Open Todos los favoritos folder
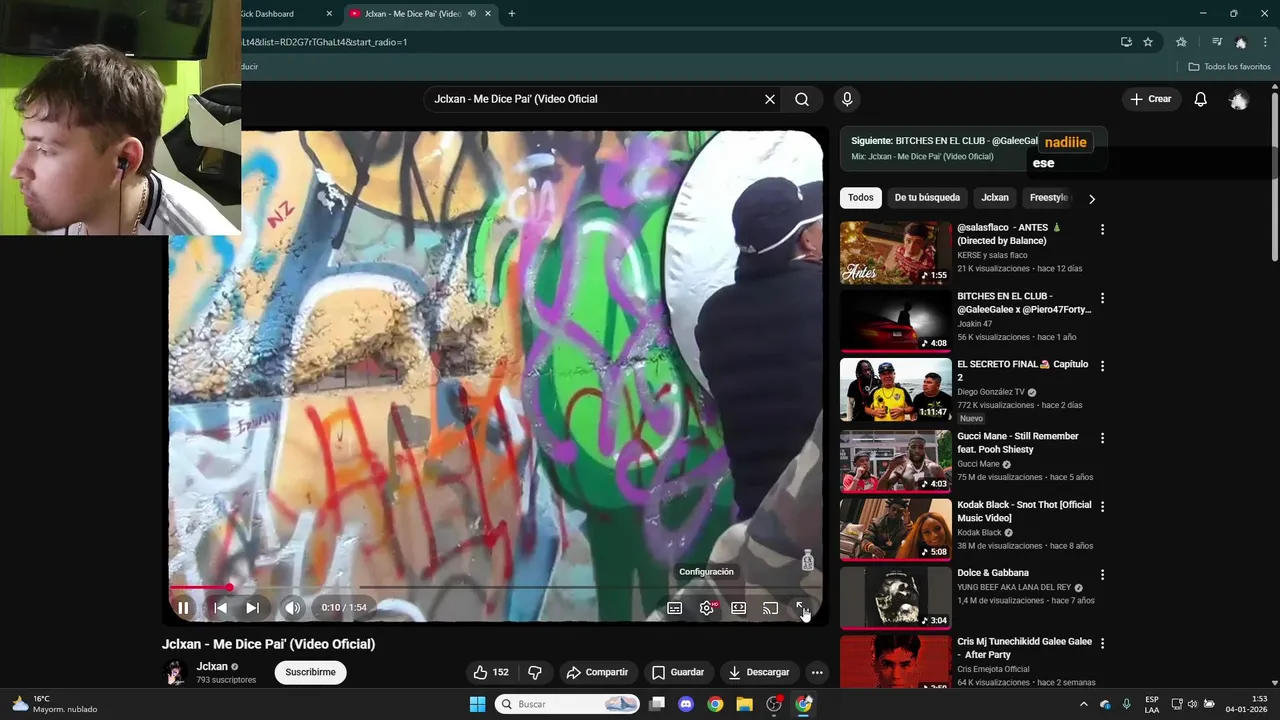This screenshot has width=1280, height=720. (1229, 67)
